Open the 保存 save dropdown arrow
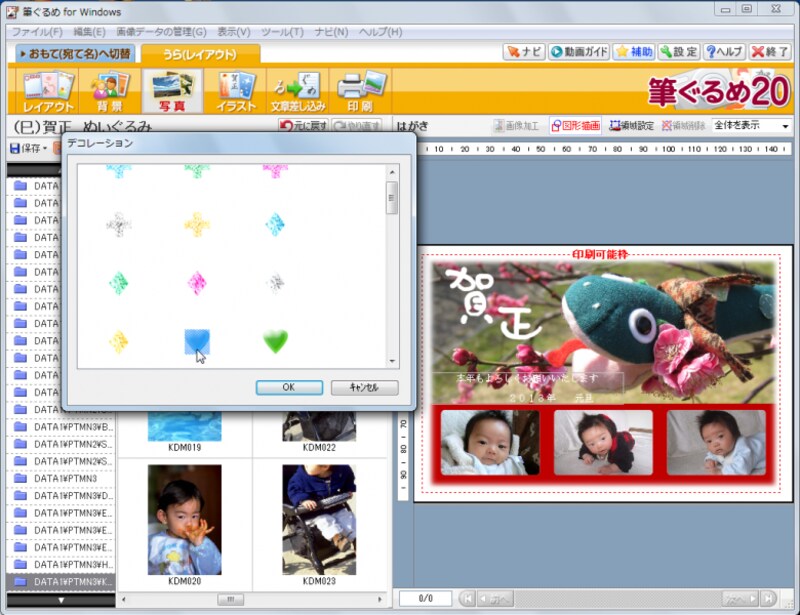This screenshot has height=615, width=800. click(x=45, y=149)
